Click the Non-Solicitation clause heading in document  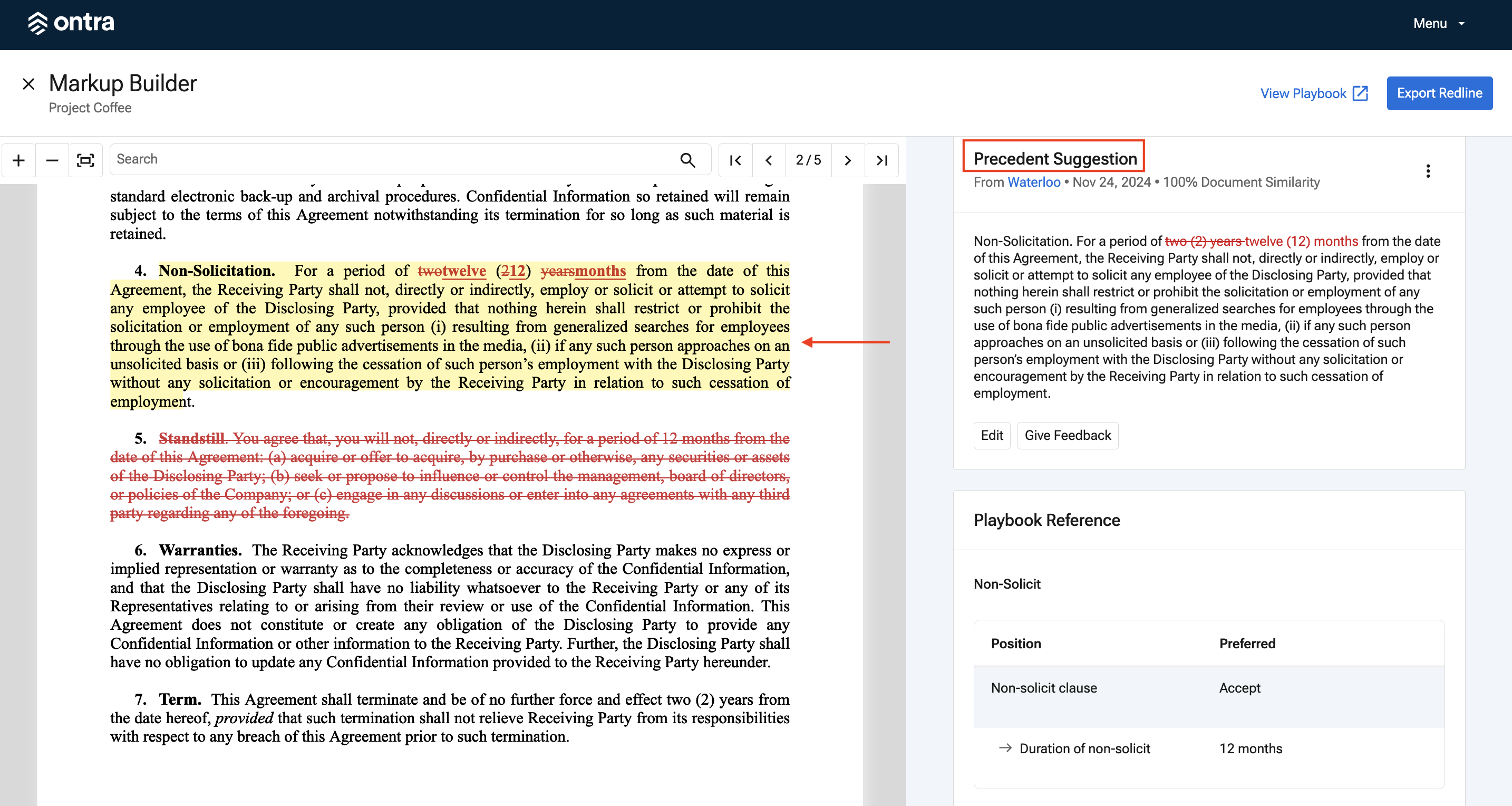click(217, 271)
